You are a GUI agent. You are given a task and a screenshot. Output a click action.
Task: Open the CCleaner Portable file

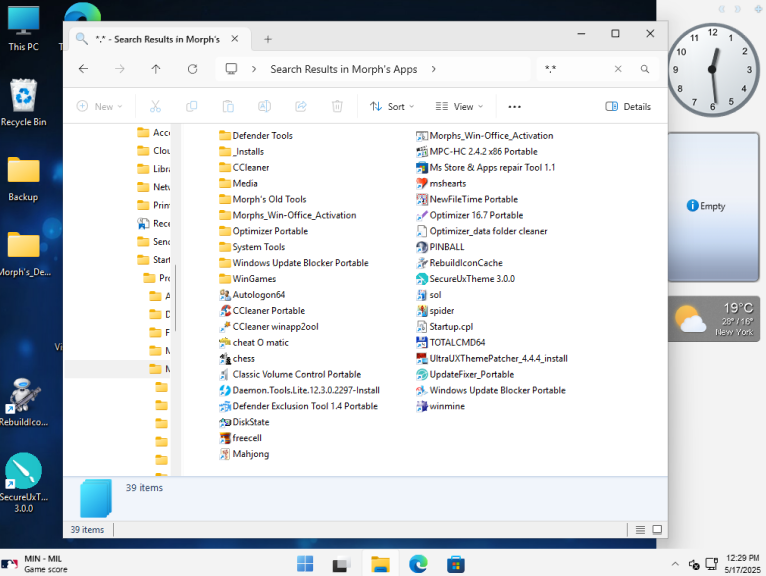(x=262, y=310)
